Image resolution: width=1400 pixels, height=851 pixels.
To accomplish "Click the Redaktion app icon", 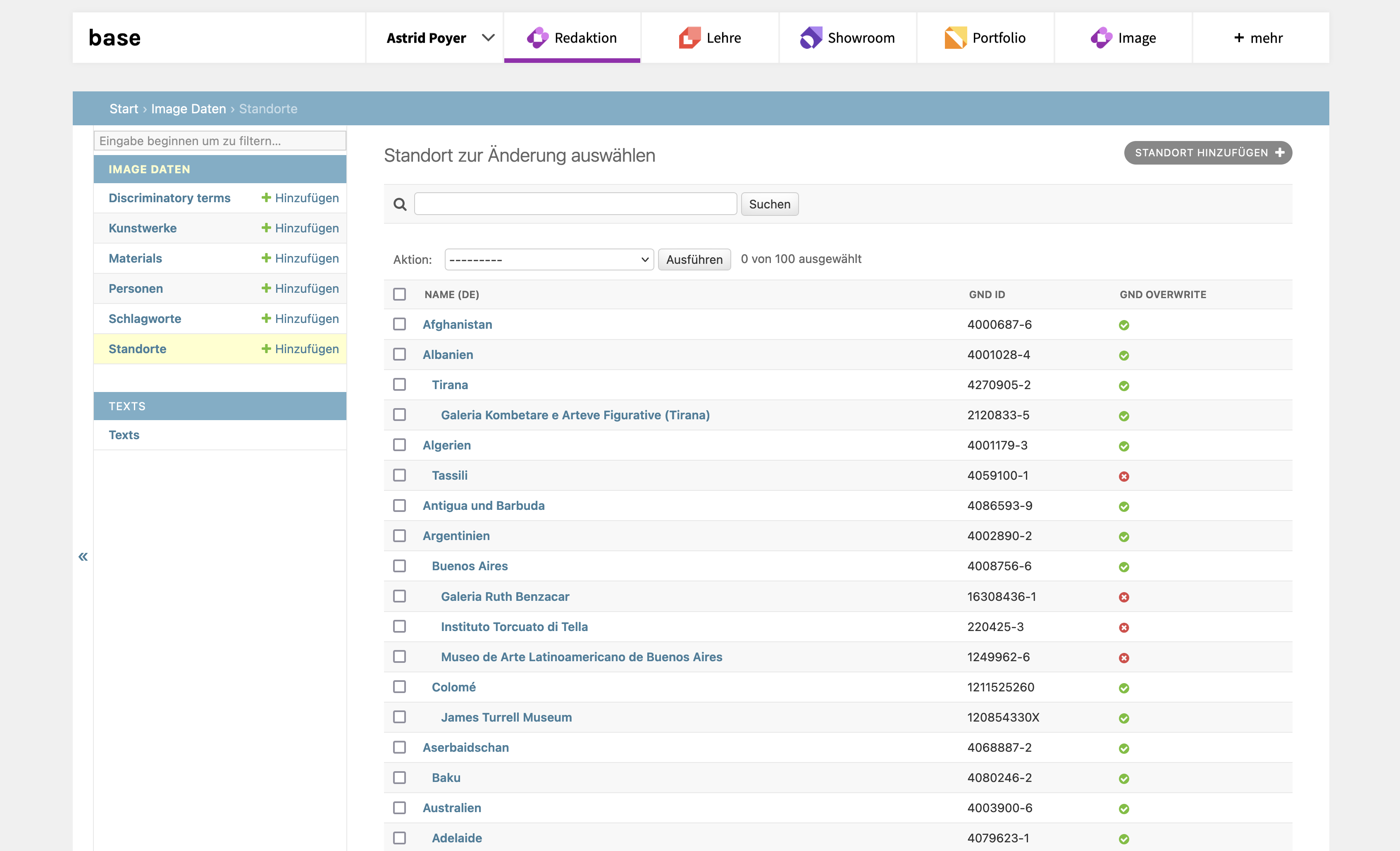I will 537,38.
